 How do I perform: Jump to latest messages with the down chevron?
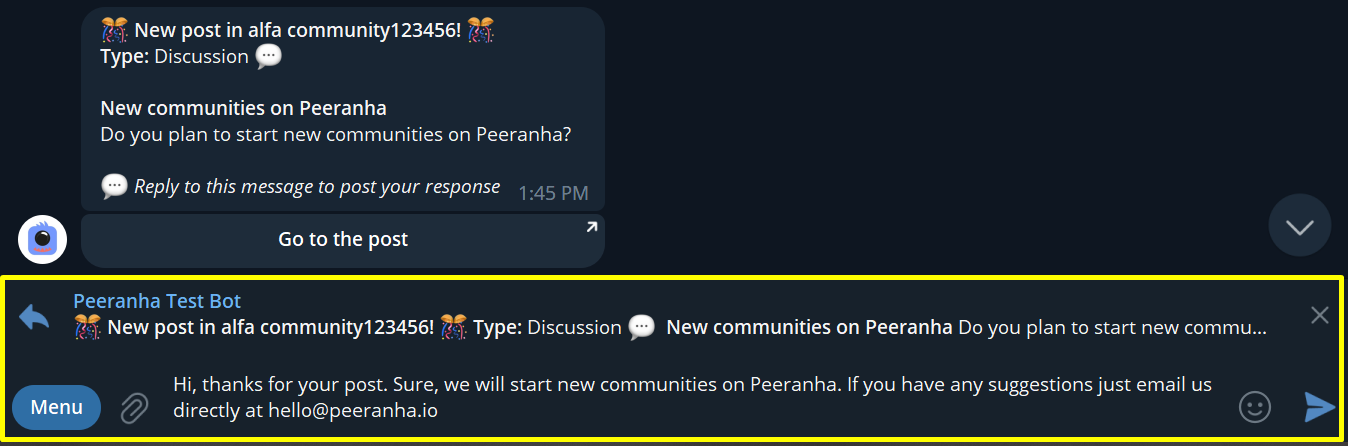[x=1300, y=226]
